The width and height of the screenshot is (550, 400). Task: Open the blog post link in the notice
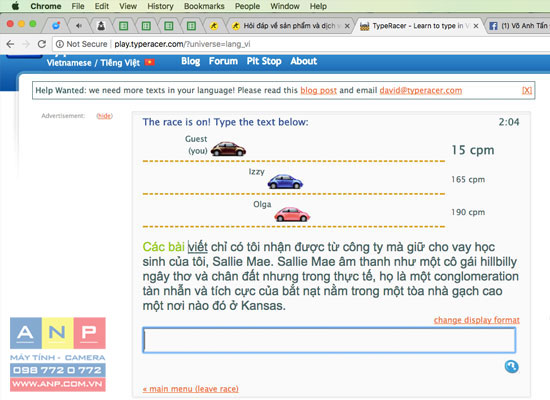click(318, 91)
